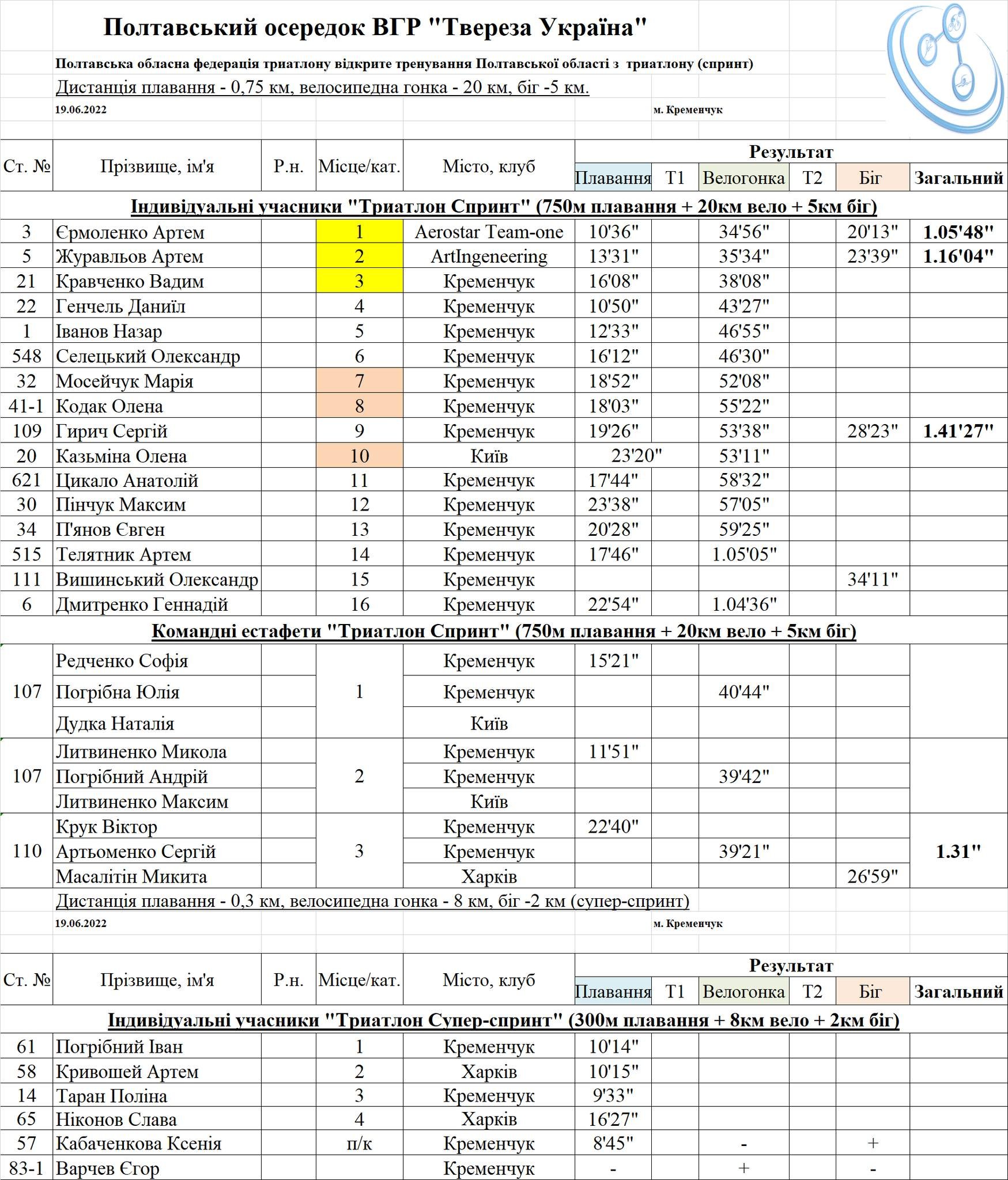This screenshot has height=1180, width=1008.
Task: Click the "Командні естафети" section heading
Action: click(504, 631)
